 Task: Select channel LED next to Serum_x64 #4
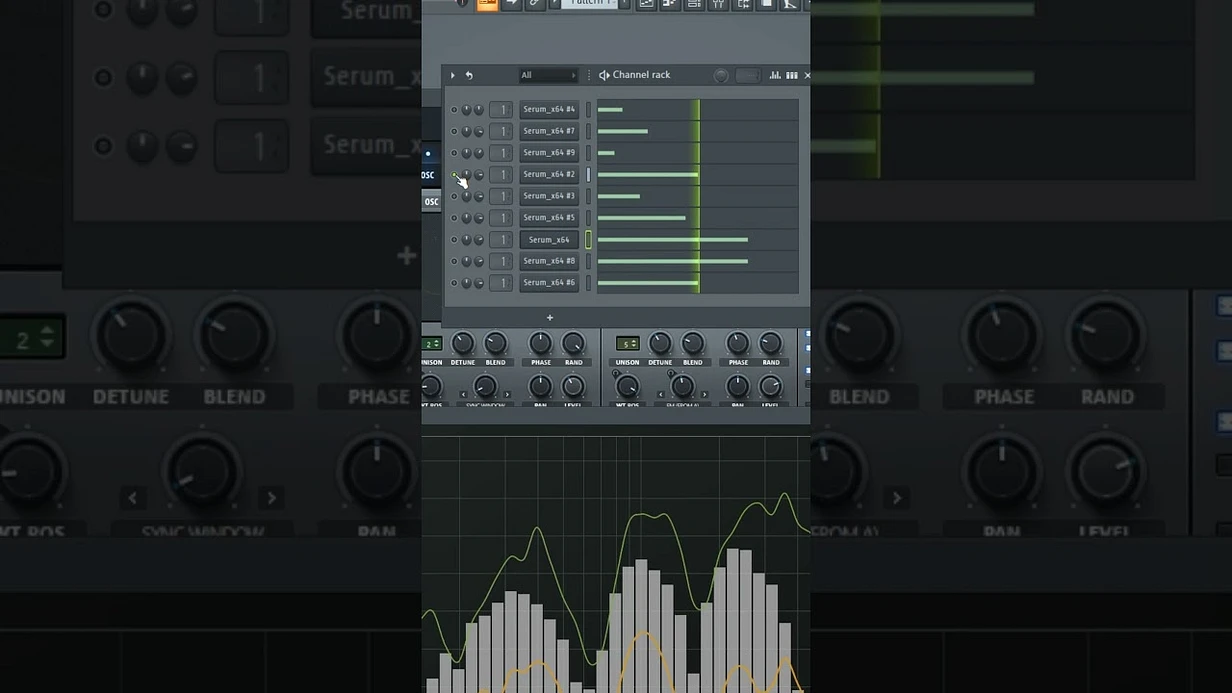point(588,110)
